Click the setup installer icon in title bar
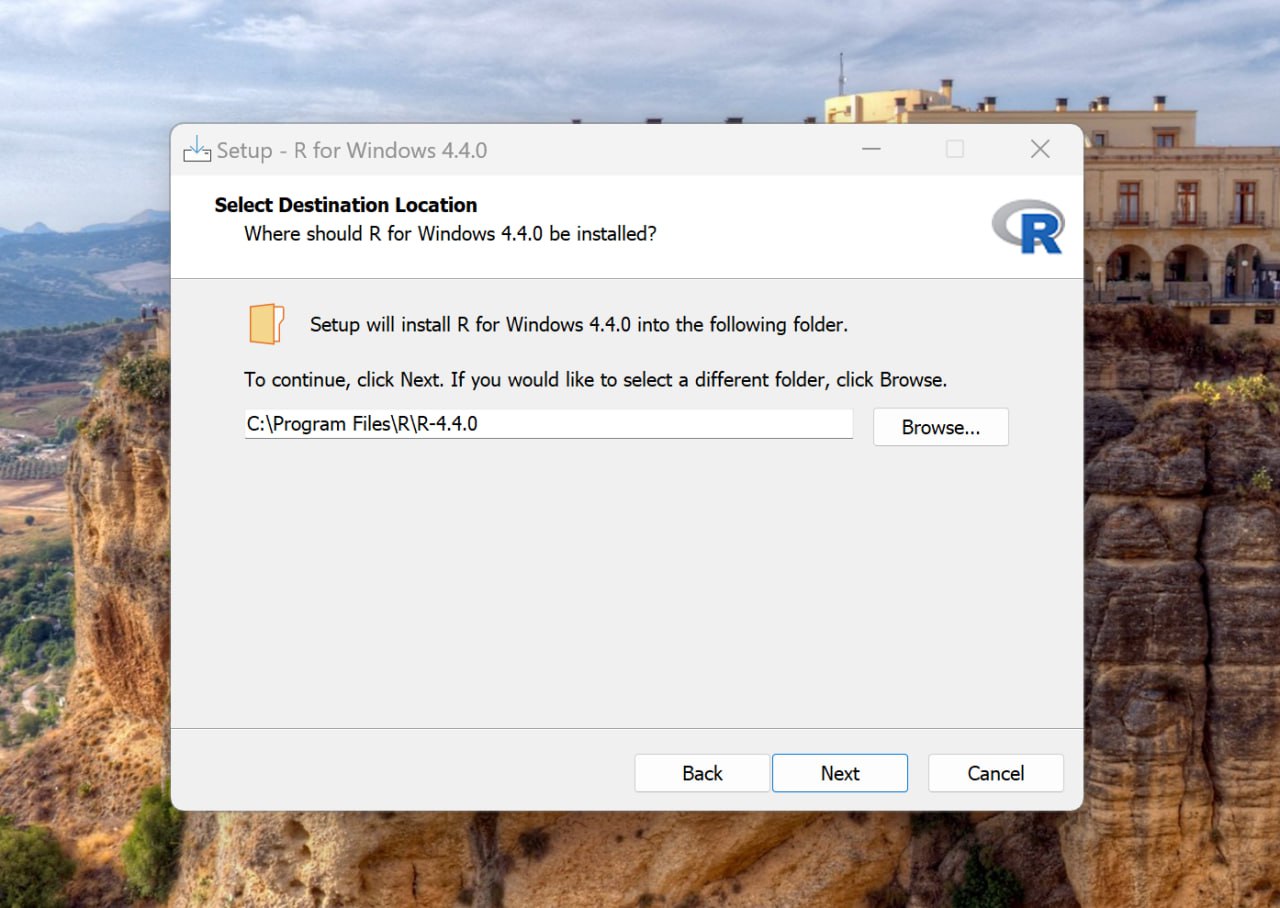 tap(197, 150)
